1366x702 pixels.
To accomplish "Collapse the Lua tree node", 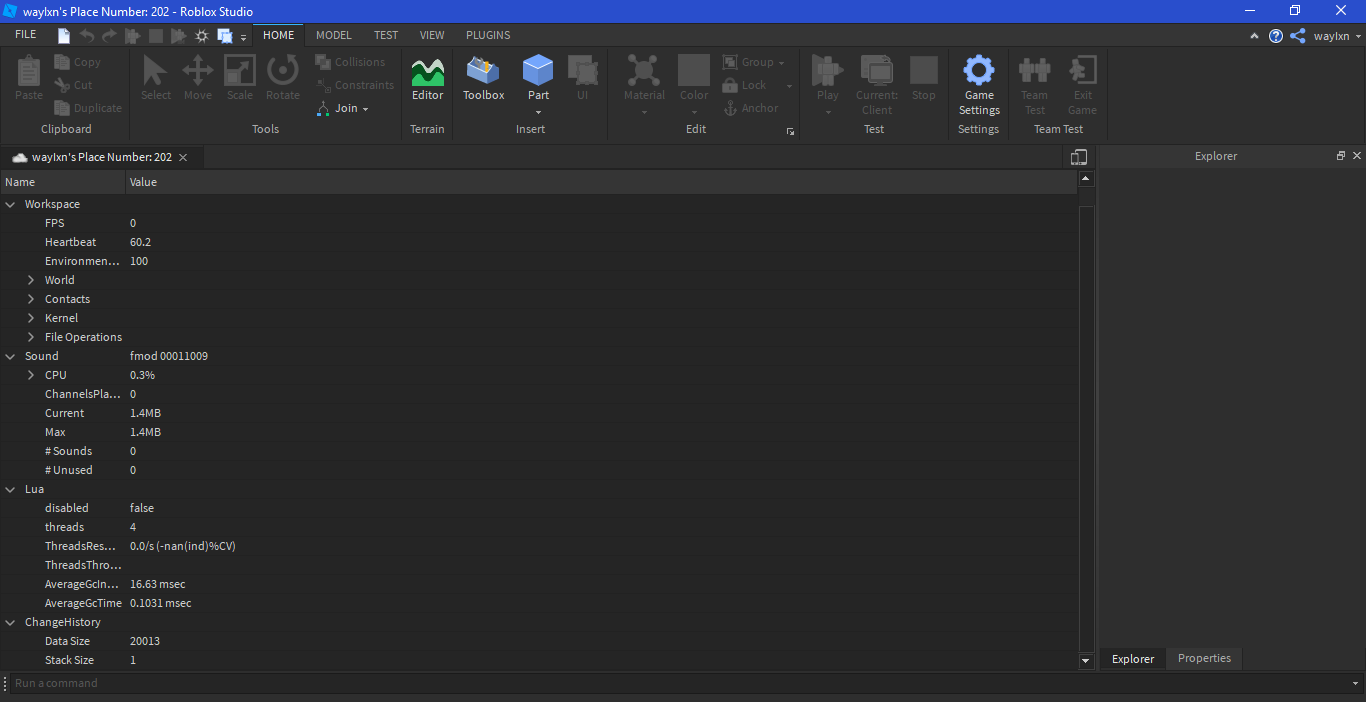I will pos(11,489).
